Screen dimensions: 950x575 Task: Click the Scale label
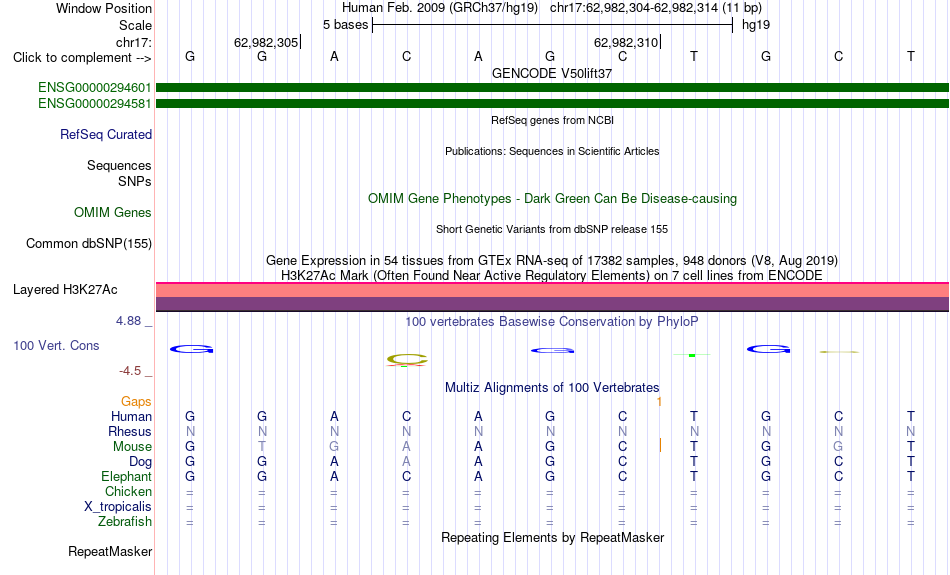(x=135, y=25)
